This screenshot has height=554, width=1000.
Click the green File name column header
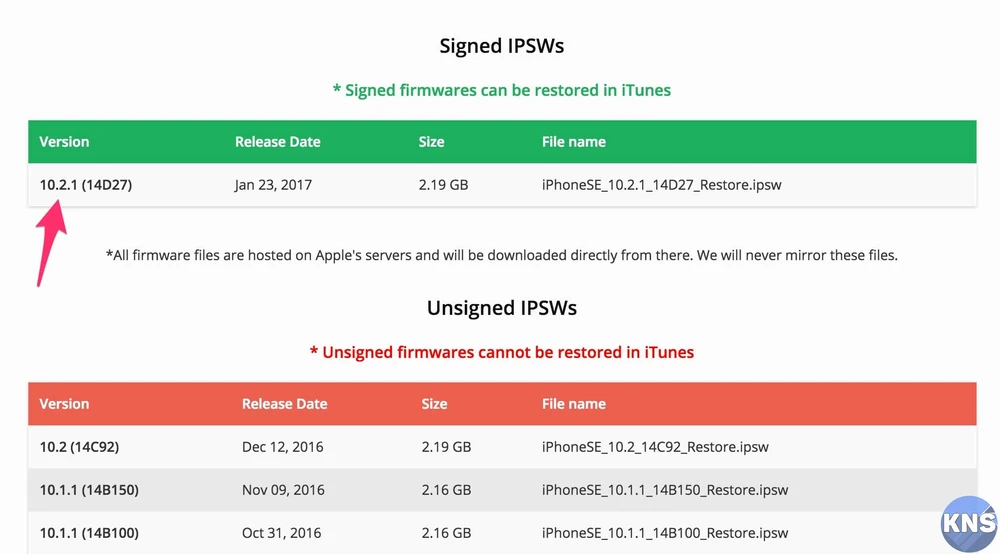click(573, 142)
